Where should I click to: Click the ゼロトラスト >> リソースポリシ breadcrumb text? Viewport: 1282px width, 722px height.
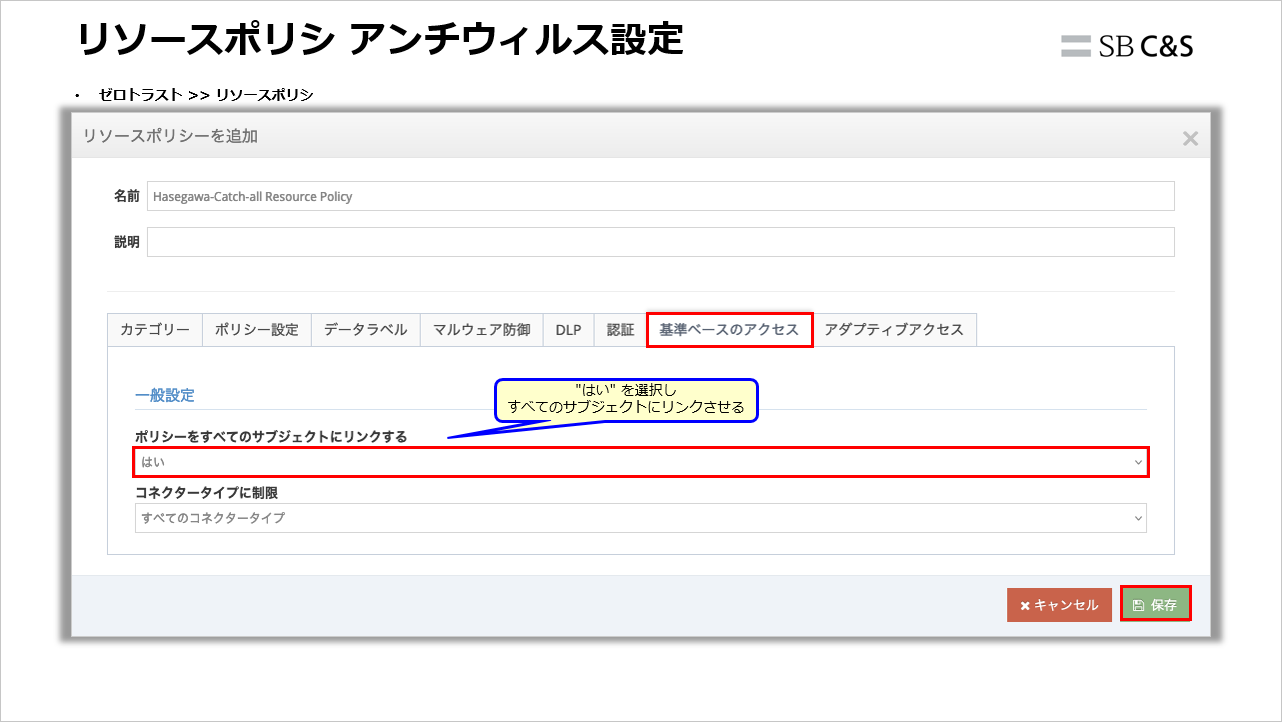[x=206, y=95]
